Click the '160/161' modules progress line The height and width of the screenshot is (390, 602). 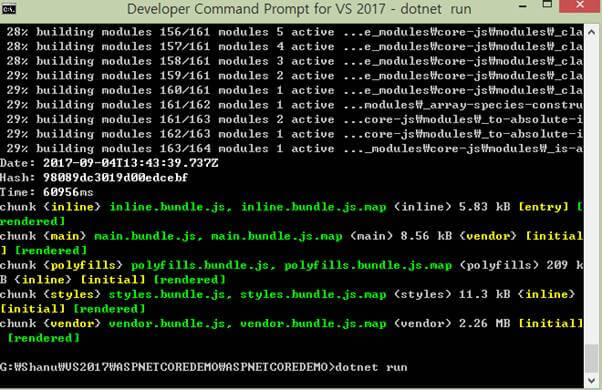pyautogui.click(x=294, y=90)
